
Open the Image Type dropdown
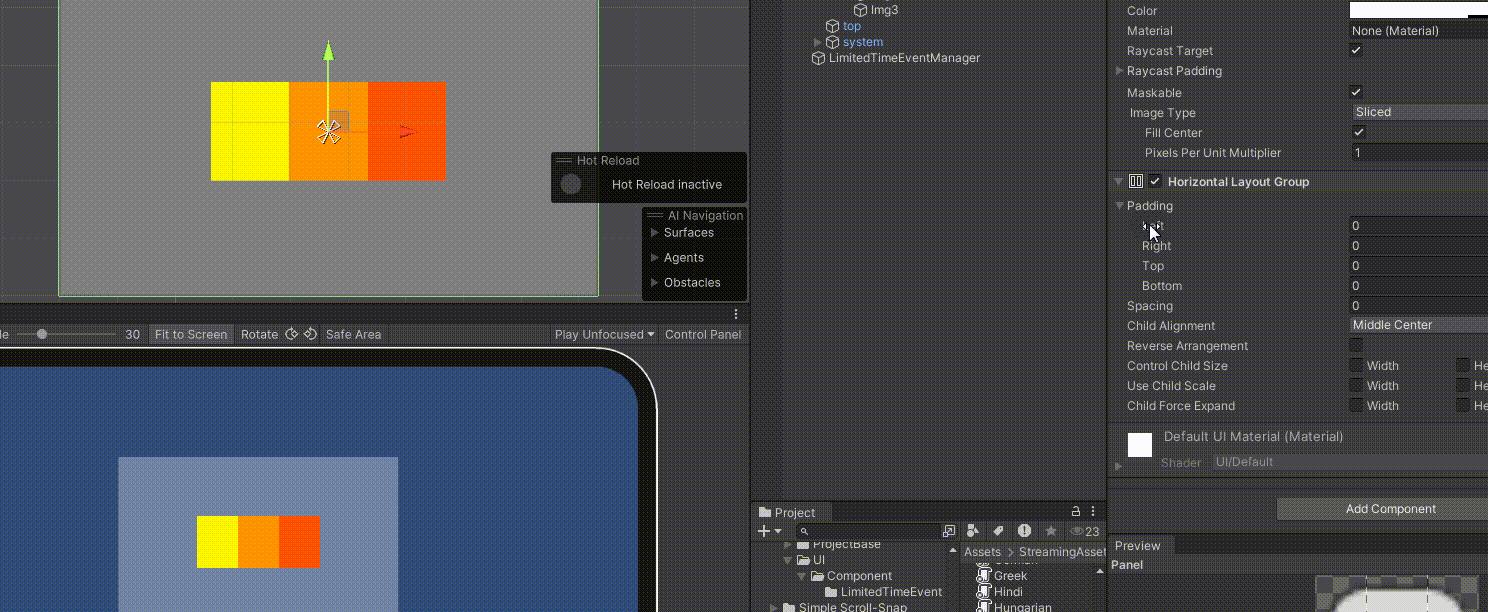point(1420,112)
